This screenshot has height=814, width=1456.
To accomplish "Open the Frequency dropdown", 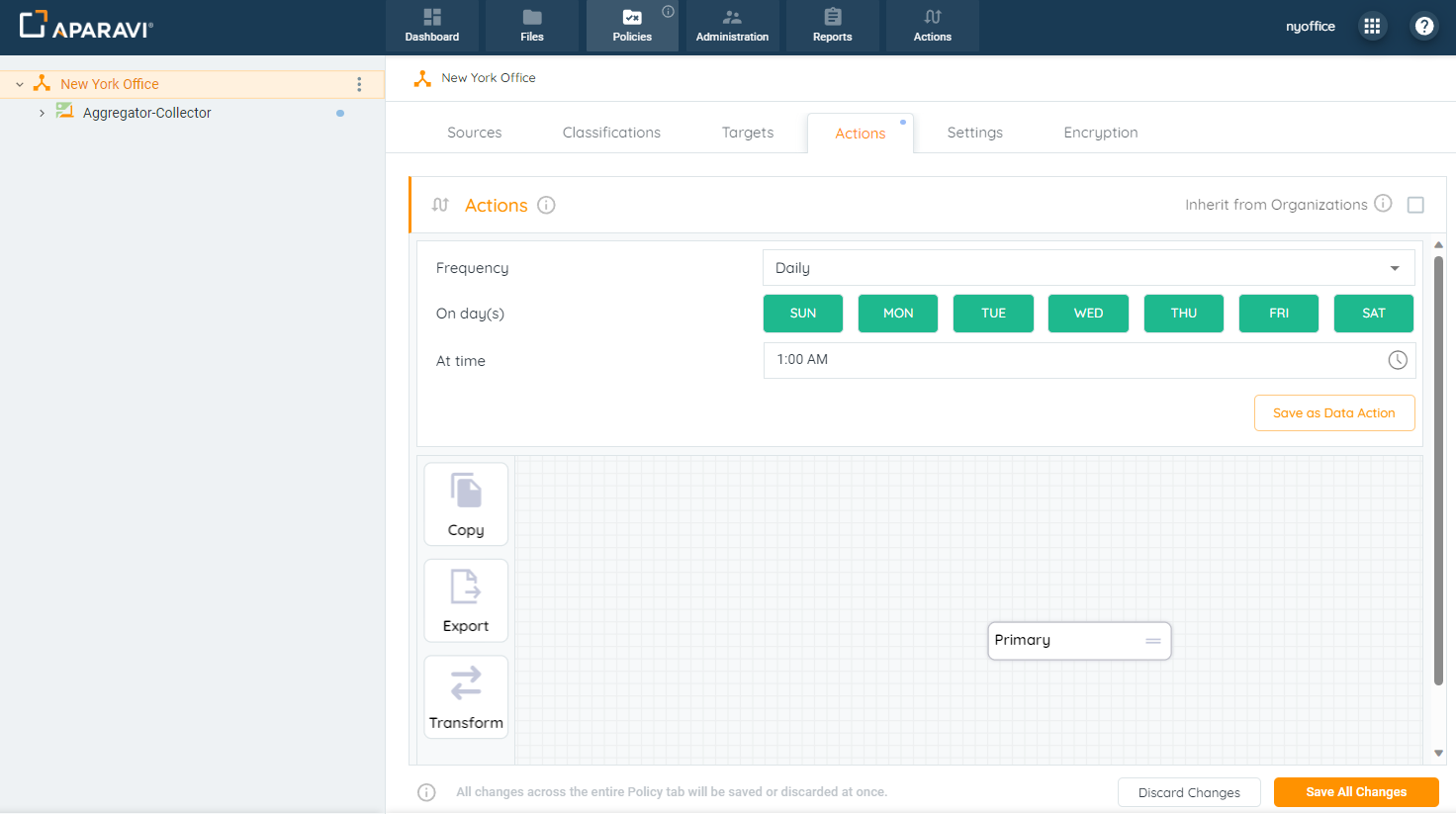I will (1088, 268).
